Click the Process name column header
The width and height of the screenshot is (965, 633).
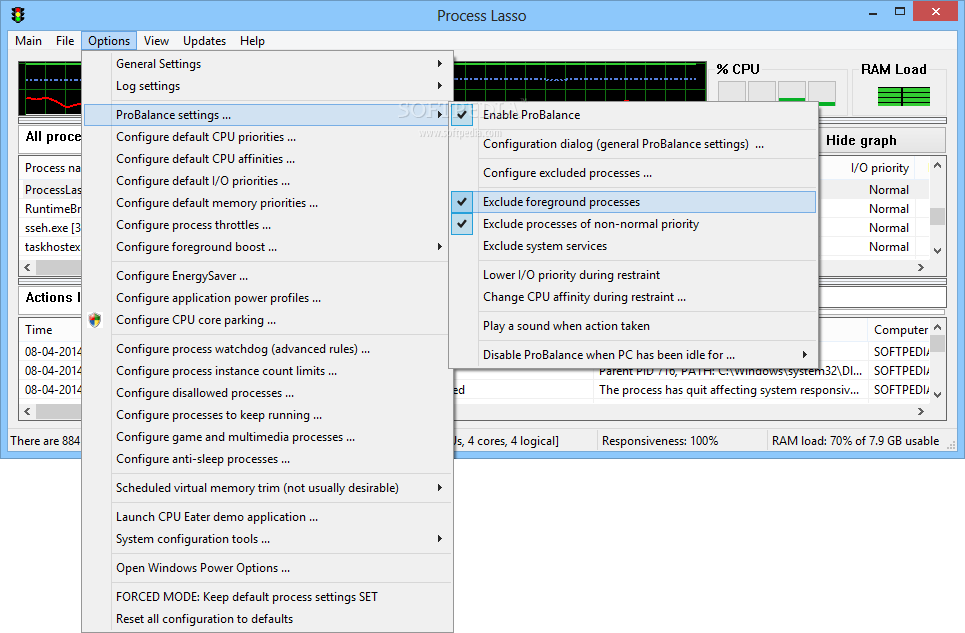[52, 167]
